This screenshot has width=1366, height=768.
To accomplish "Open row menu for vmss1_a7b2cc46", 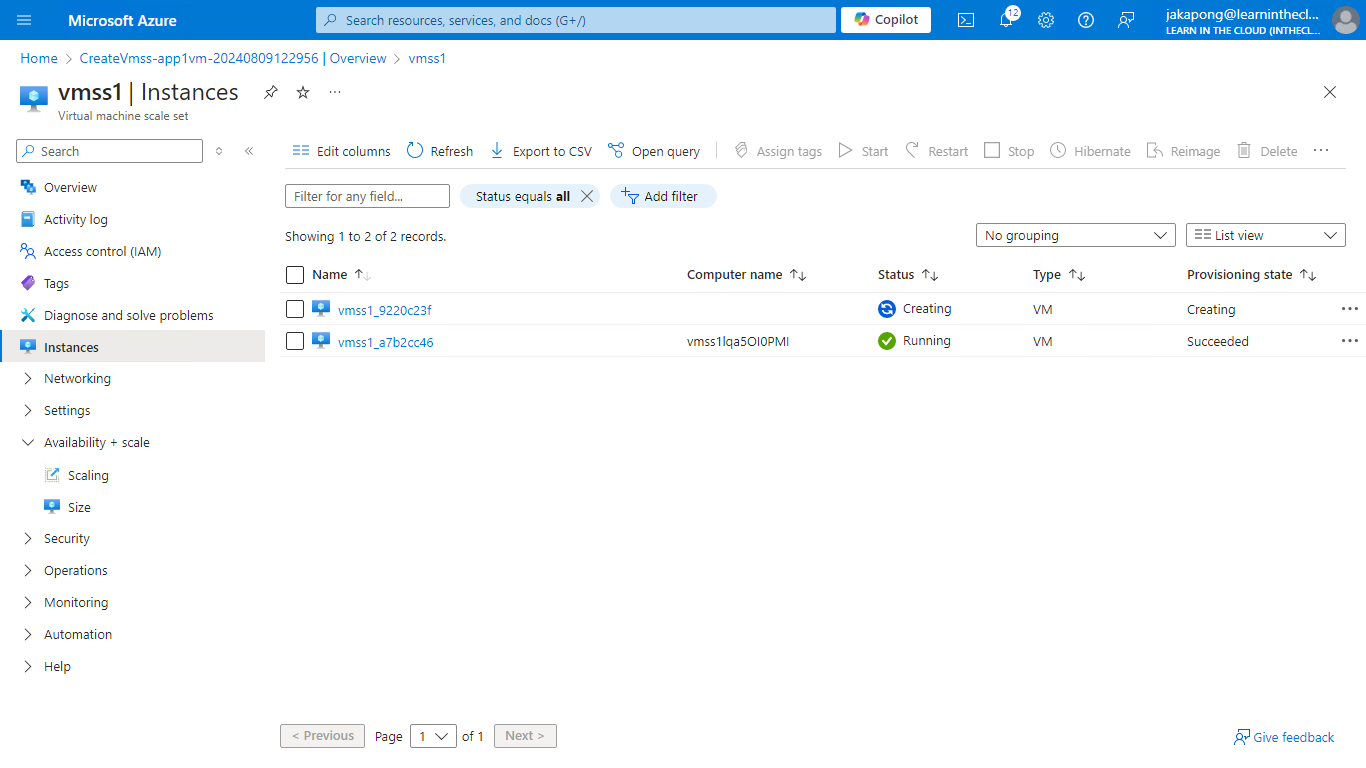I will coord(1350,341).
